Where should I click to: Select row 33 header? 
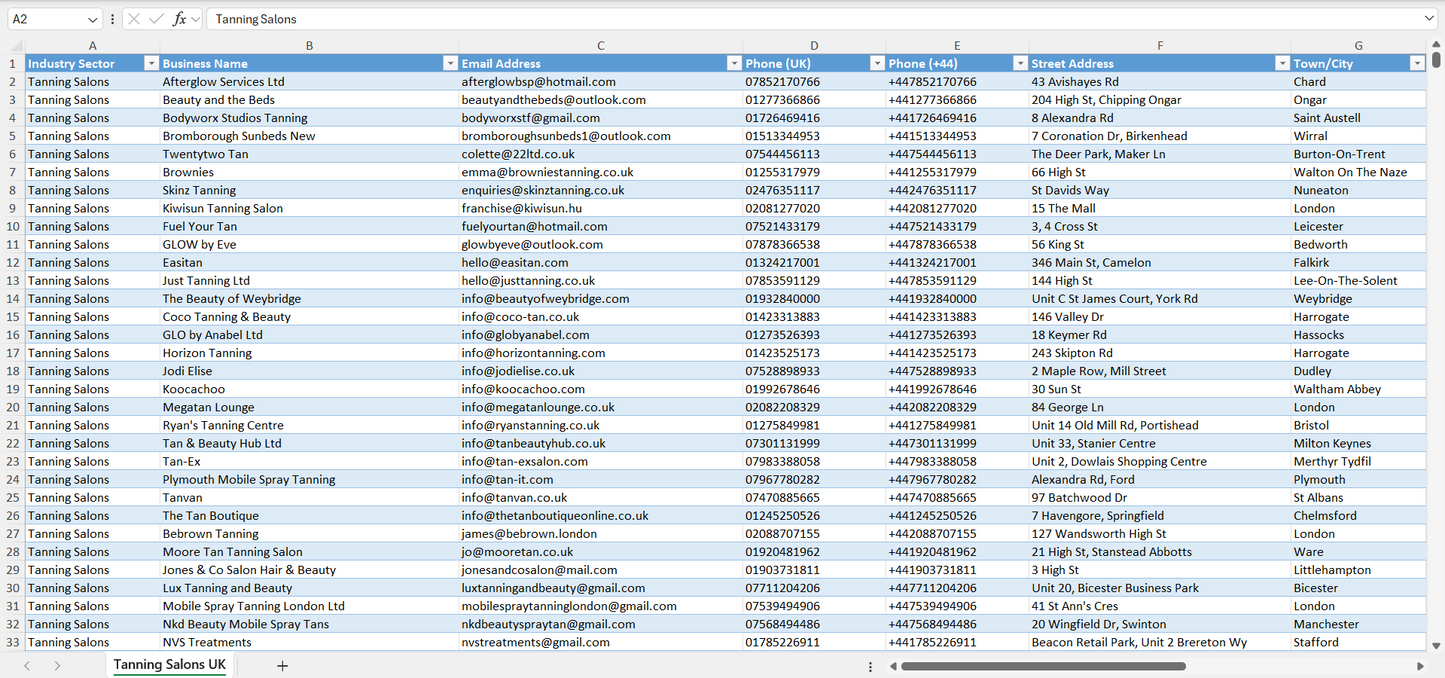tap(12, 642)
